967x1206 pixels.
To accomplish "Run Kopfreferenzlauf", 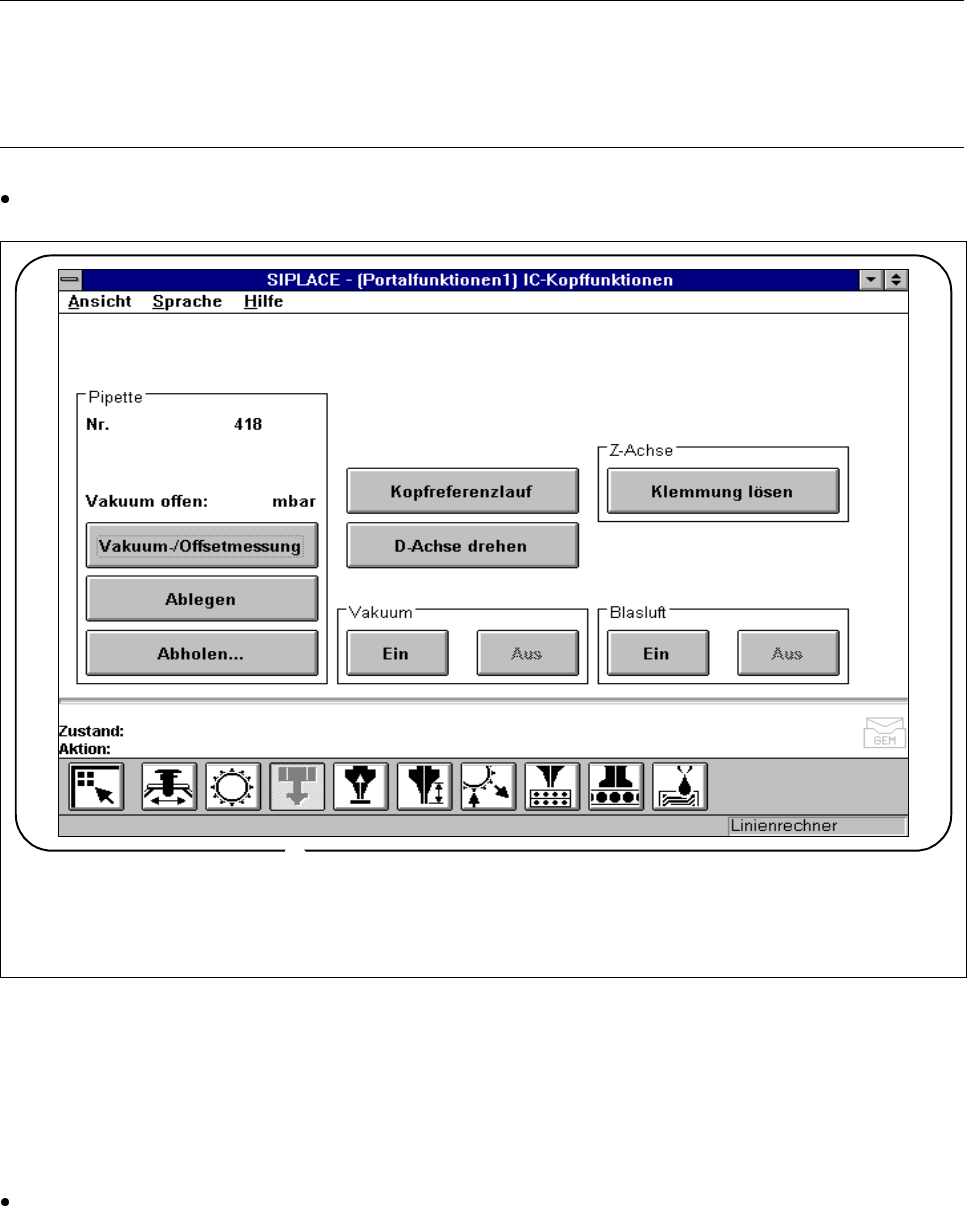I will tap(462, 492).
